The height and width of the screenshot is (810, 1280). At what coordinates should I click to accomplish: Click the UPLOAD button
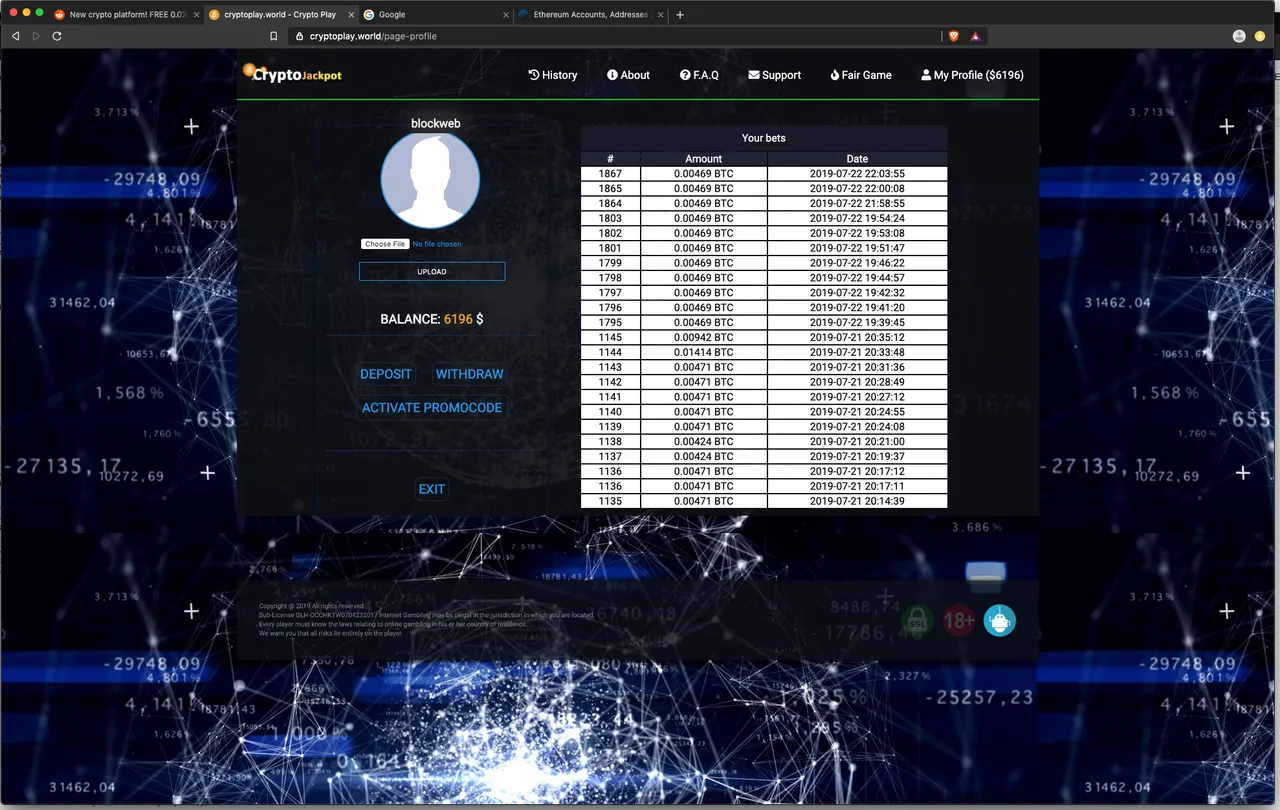coord(432,272)
